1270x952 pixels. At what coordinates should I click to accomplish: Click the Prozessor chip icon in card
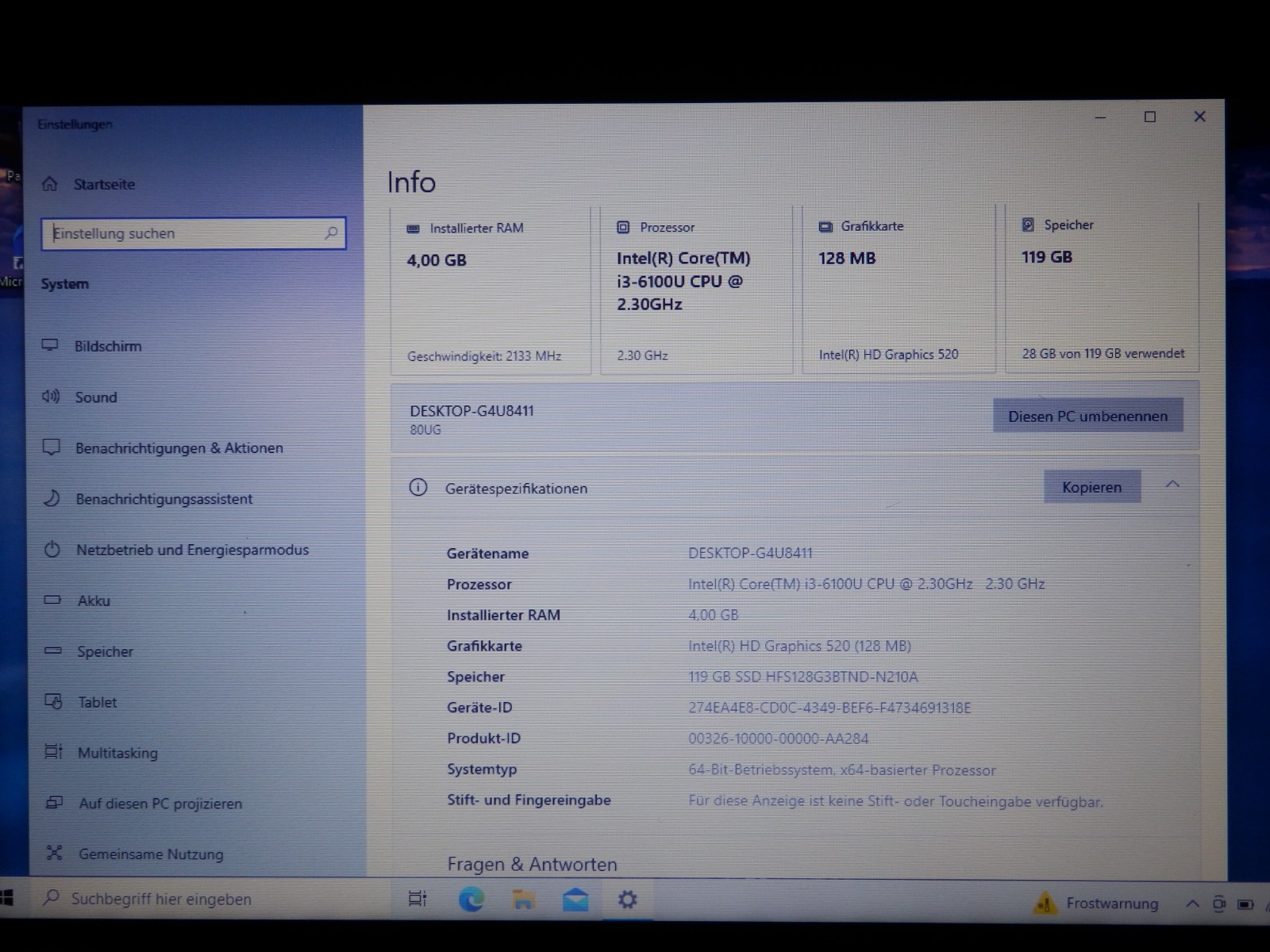click(623, 227)
